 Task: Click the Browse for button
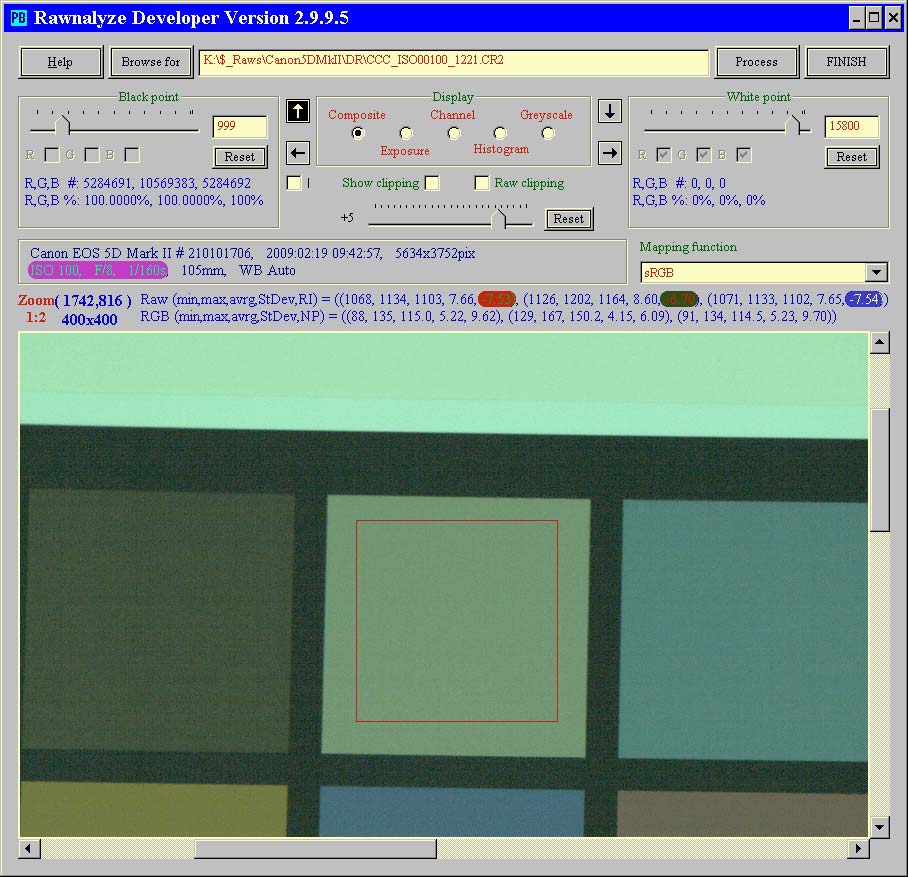click(151, 62)
